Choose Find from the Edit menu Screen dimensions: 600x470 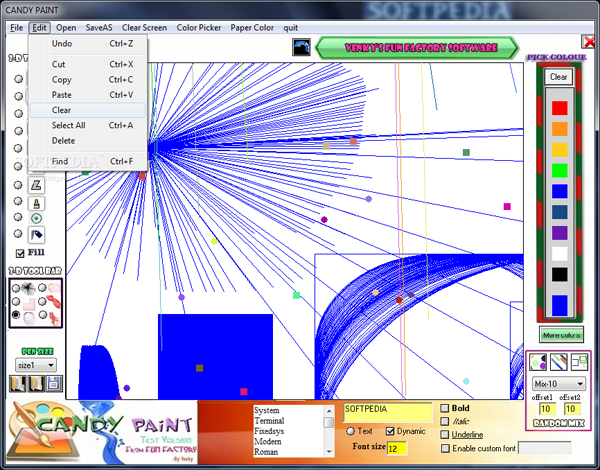click(x=88, y=162)
